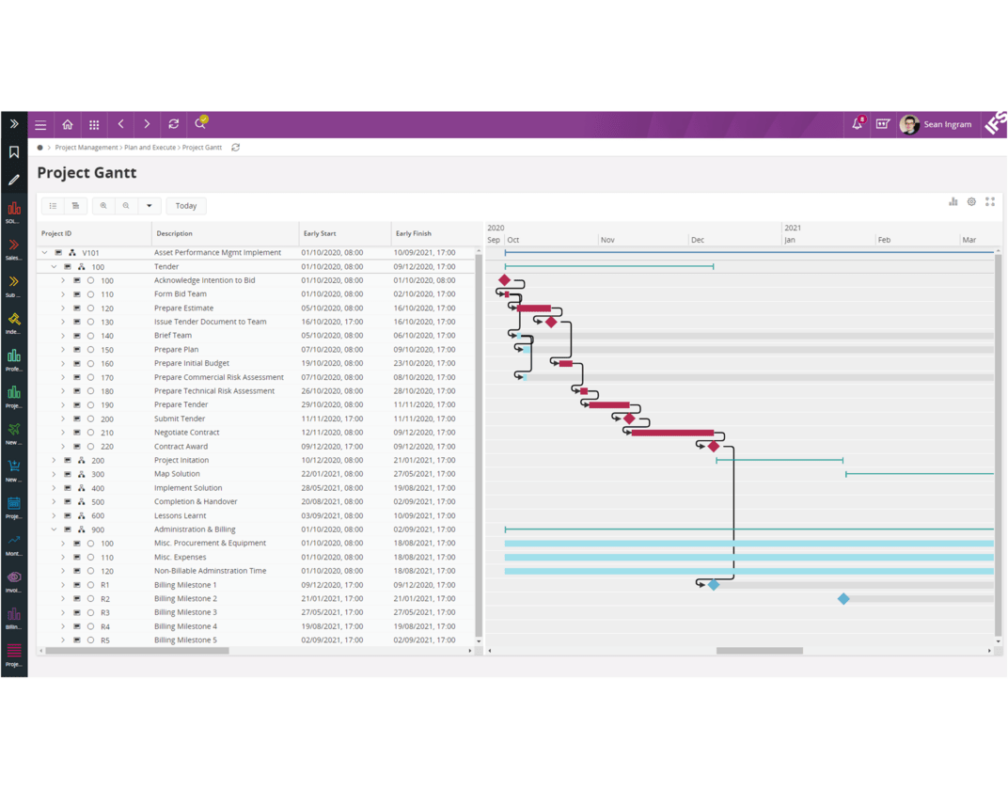Zoom in on the Gantt timeline
Screen dimensions: 1008x790
tap(103, 205)
